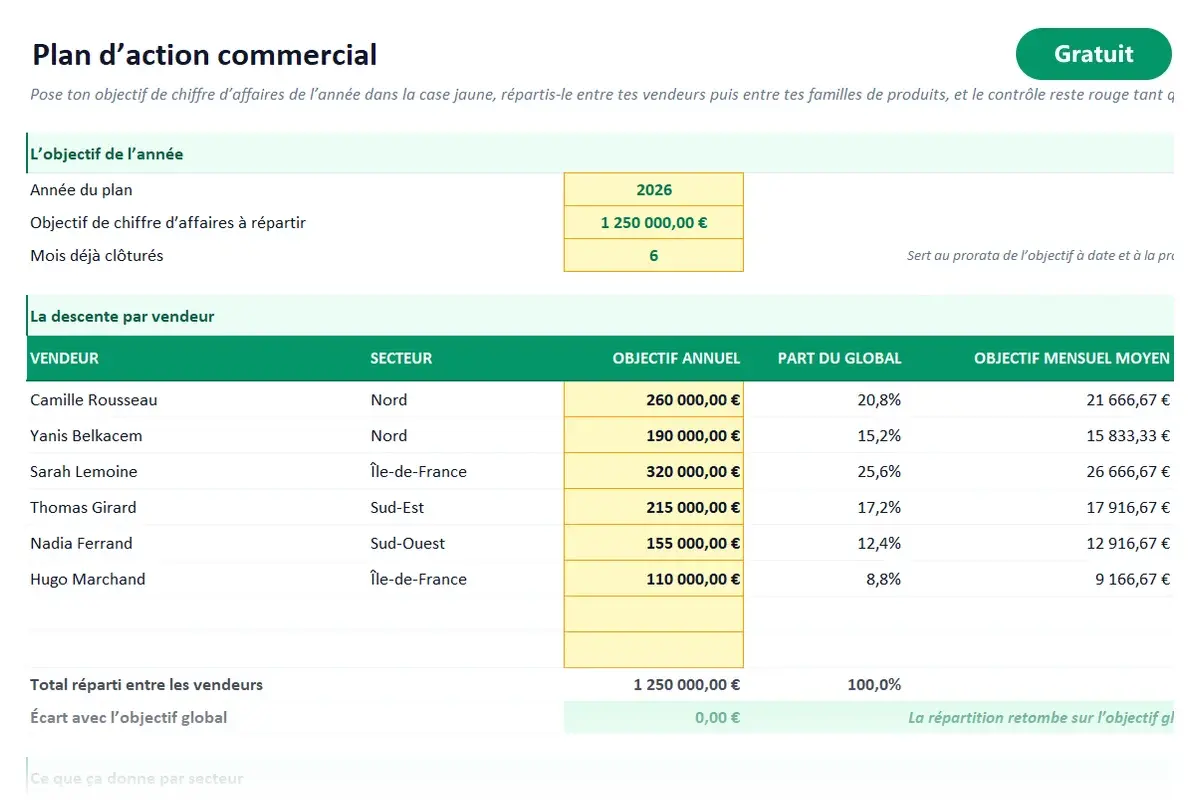Select the 20,8% share cell

pos(879,400)
